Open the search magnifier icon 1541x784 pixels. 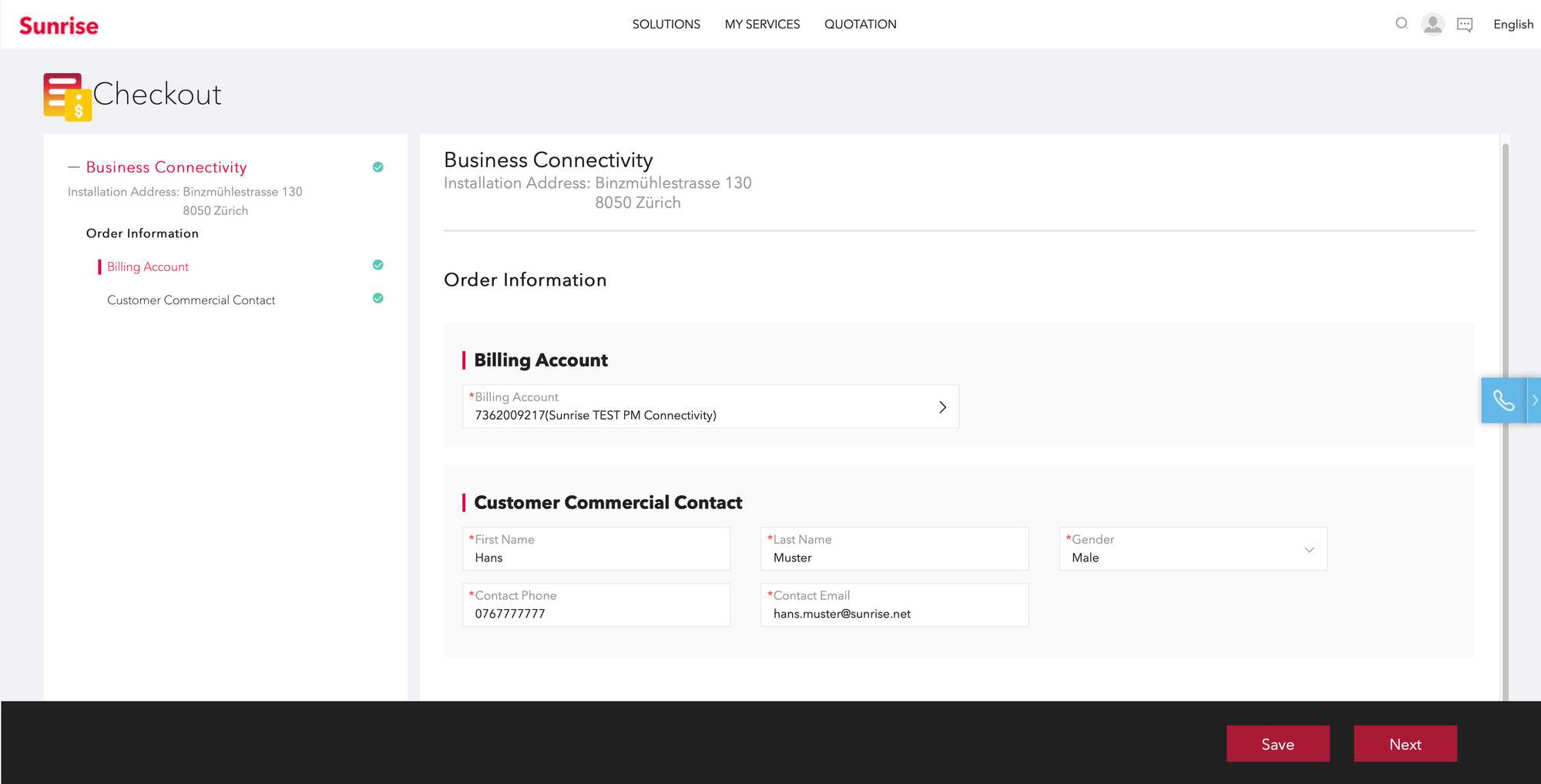pos(1402,24)
